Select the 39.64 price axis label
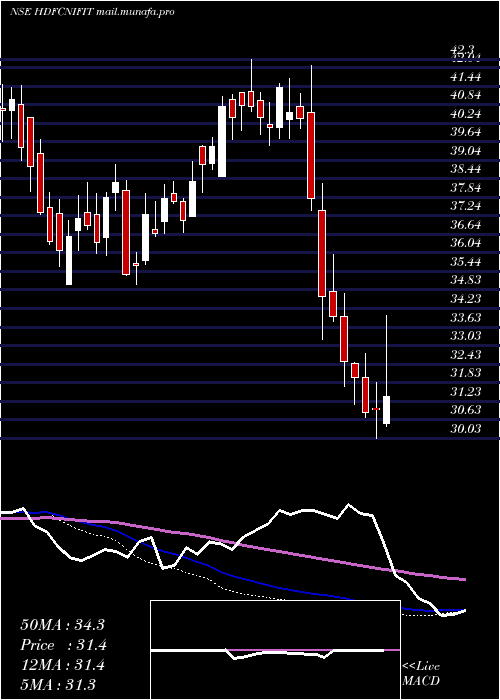The width and height of the screenshot is (500, 700). pos(465,133)
